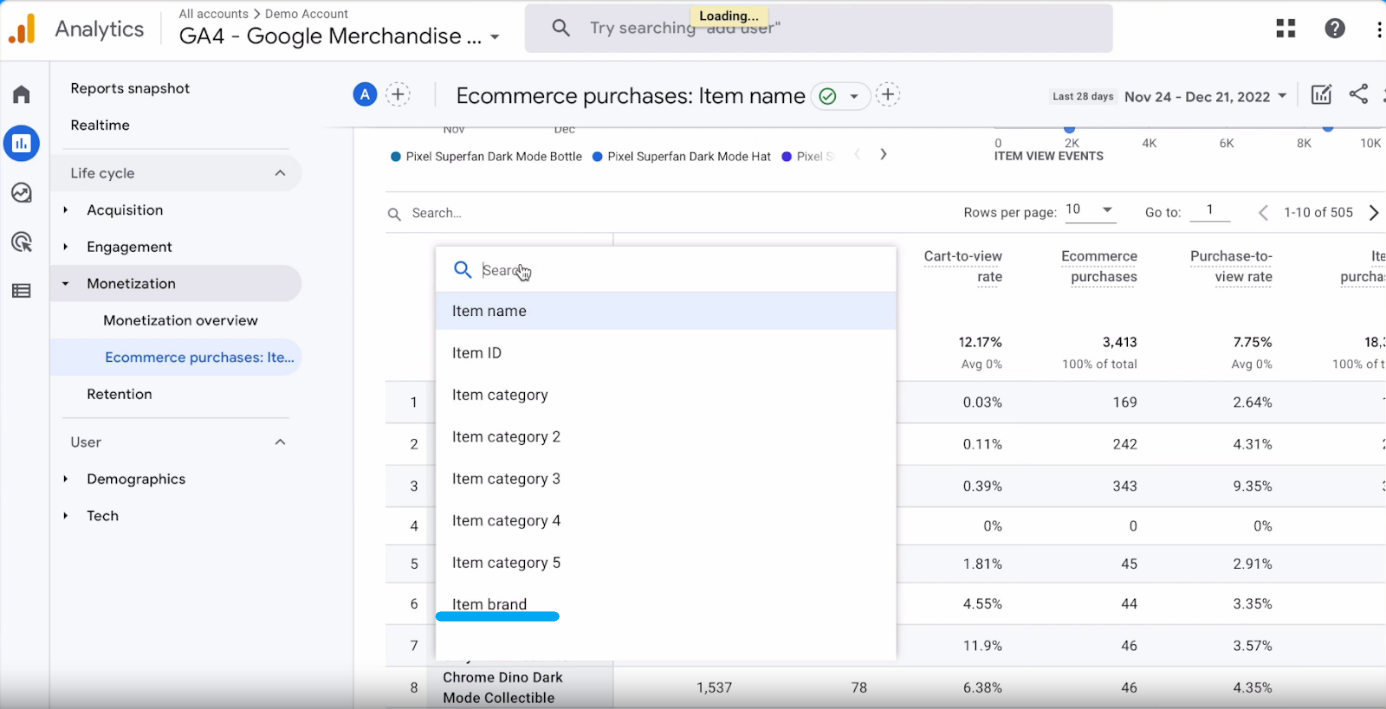This screenshot has width=1386, height=709.
Task: Open the Reports icon in left rail
Action: point(21,143)
